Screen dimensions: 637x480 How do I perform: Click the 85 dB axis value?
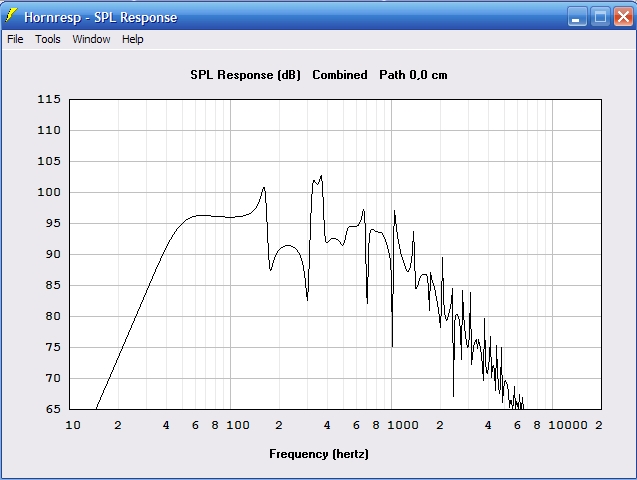click(x=53, y=285)
